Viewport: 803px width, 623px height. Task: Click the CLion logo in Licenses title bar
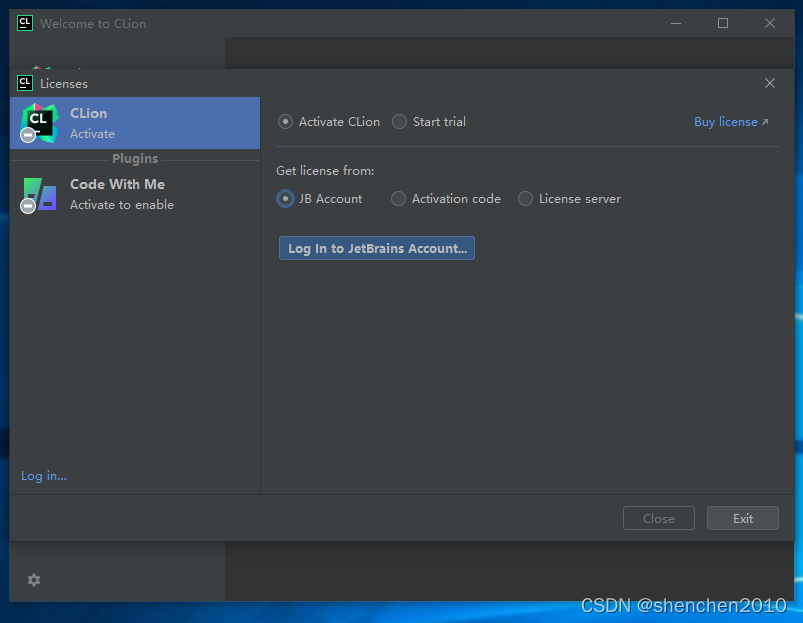[25, 83]
